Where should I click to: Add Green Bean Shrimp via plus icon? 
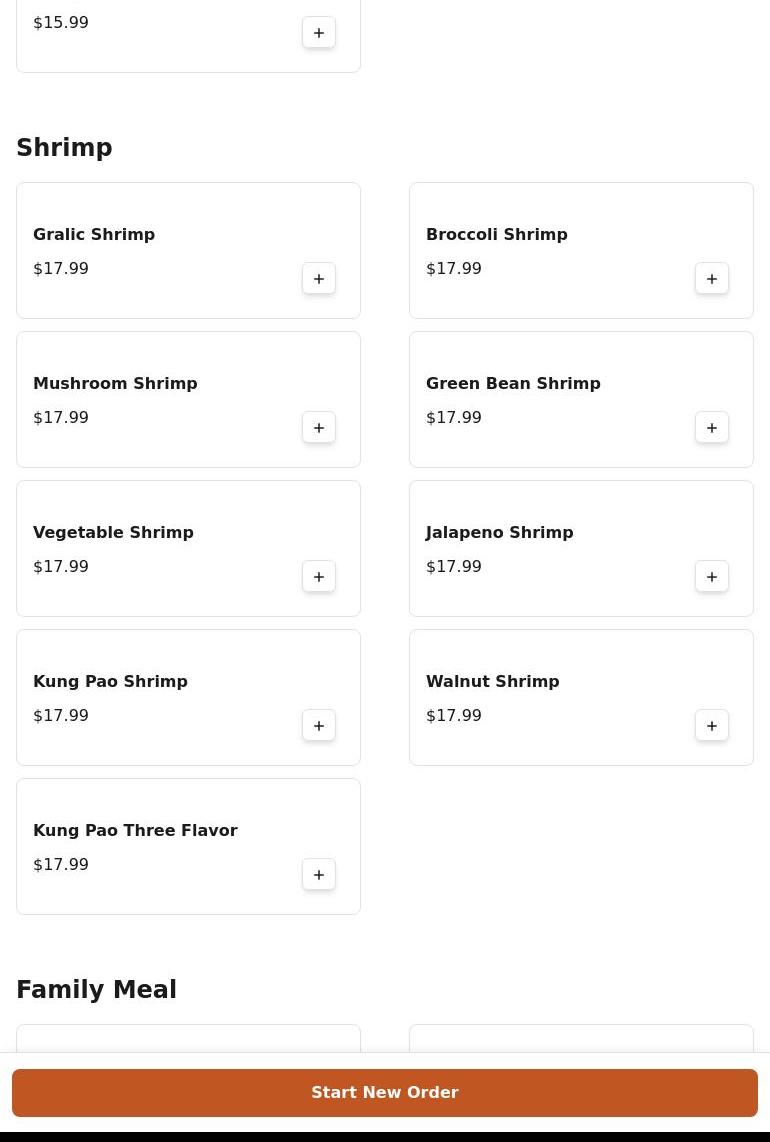click(712, 428)
